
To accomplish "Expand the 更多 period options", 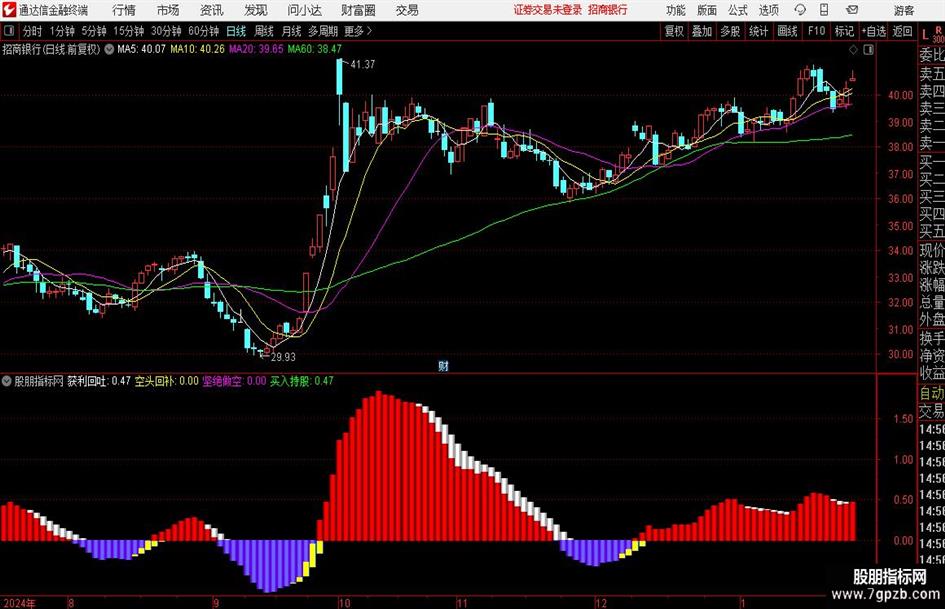I will point(358,31).
